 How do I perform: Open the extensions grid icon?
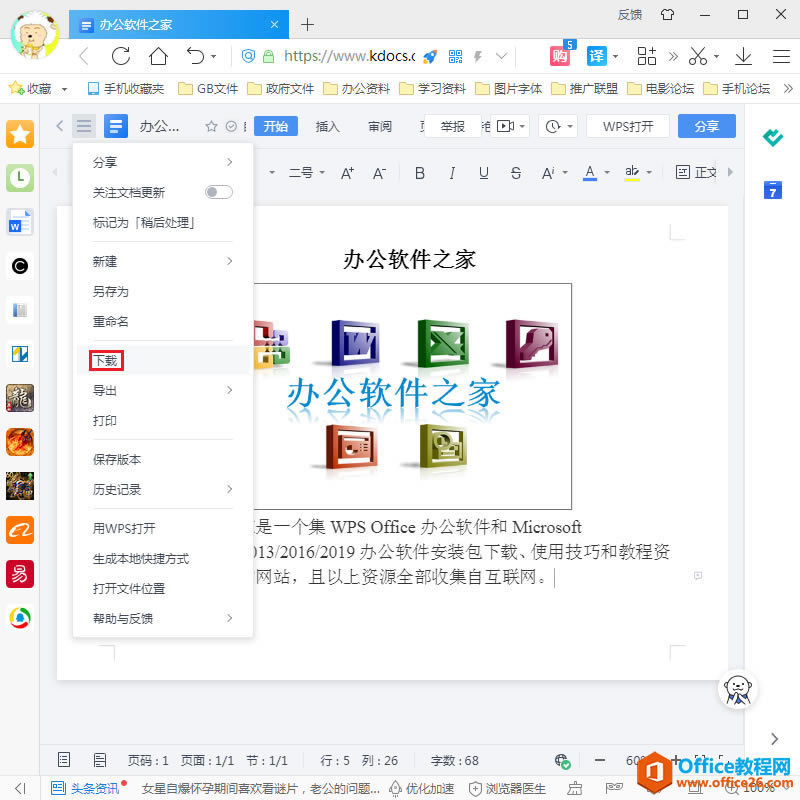click(x=646, y=56)
